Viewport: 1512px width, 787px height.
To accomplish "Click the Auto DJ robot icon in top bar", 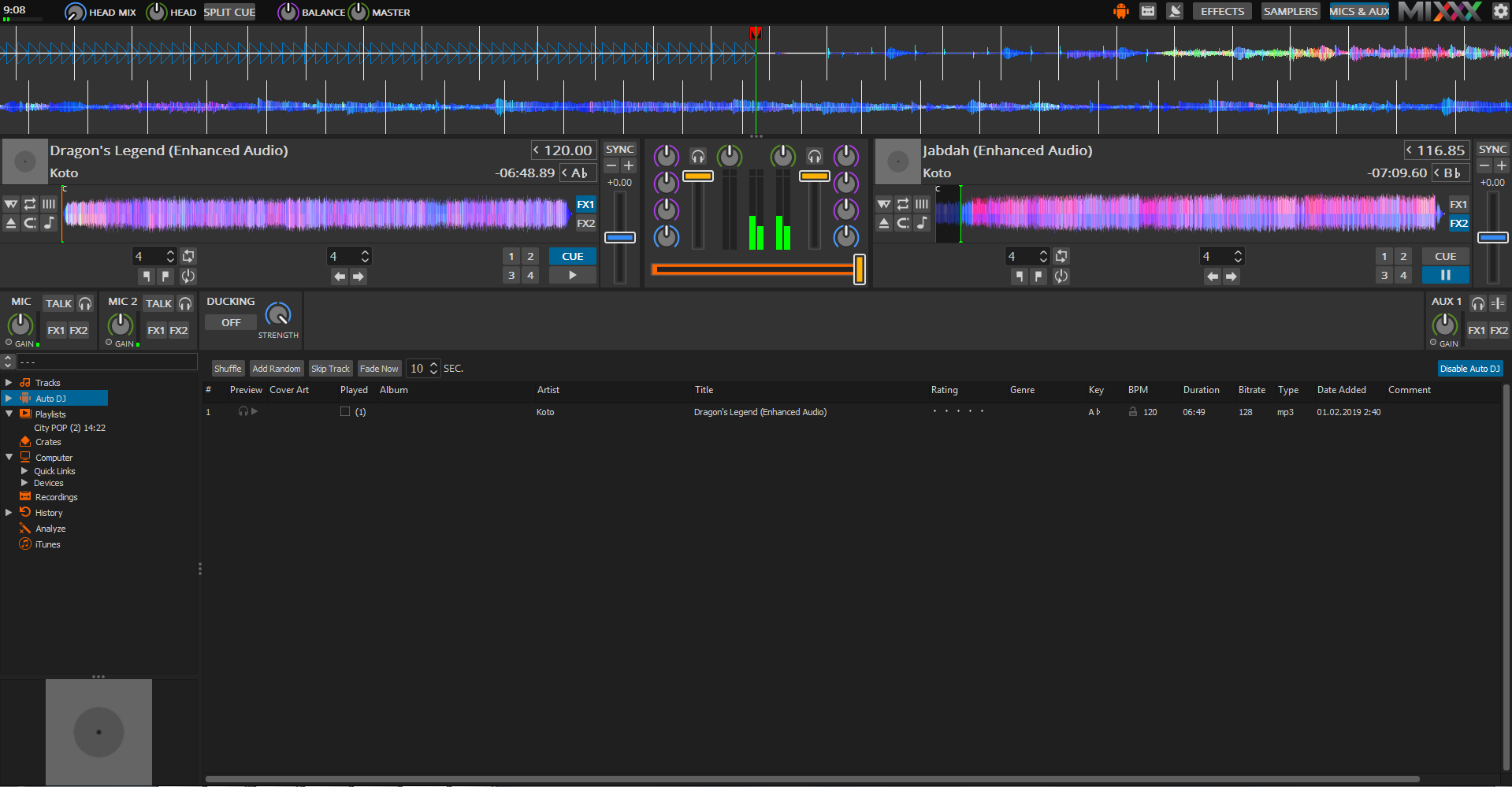I will [1120, 12].
